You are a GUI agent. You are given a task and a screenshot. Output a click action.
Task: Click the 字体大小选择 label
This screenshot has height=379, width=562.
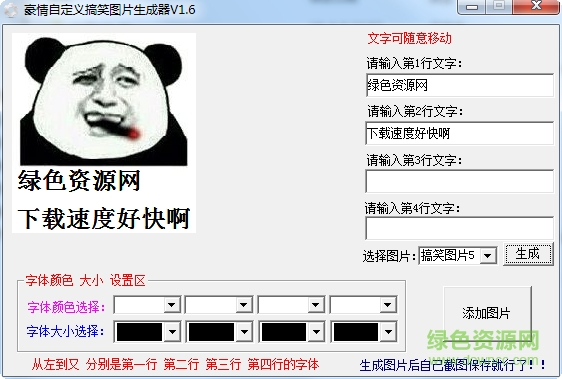(x=66, y=331)
